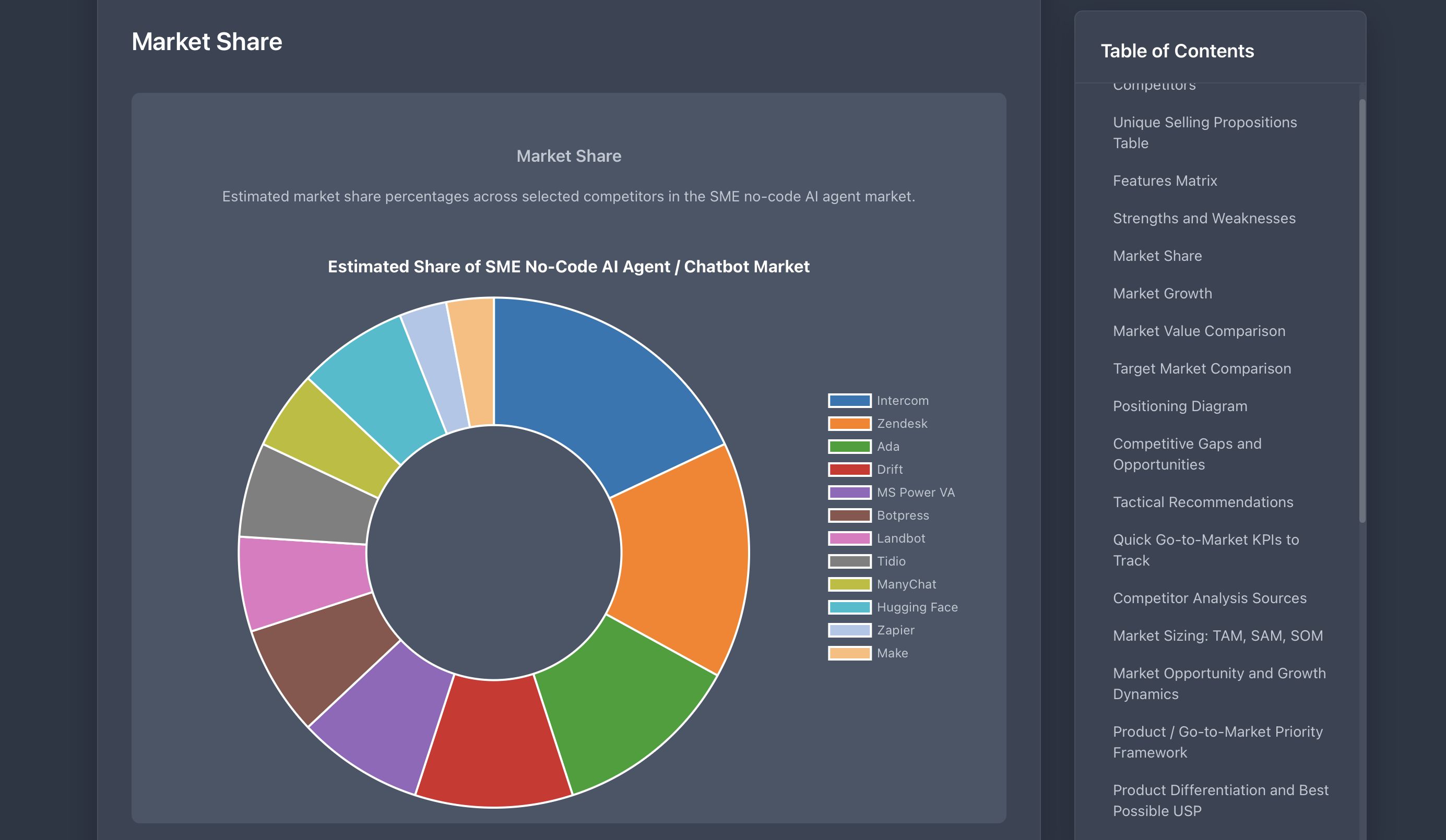Go to Quick Go-to-Market KPIs to Track
This screenshot has width=1446, height=840.
tap(1205, 550)
